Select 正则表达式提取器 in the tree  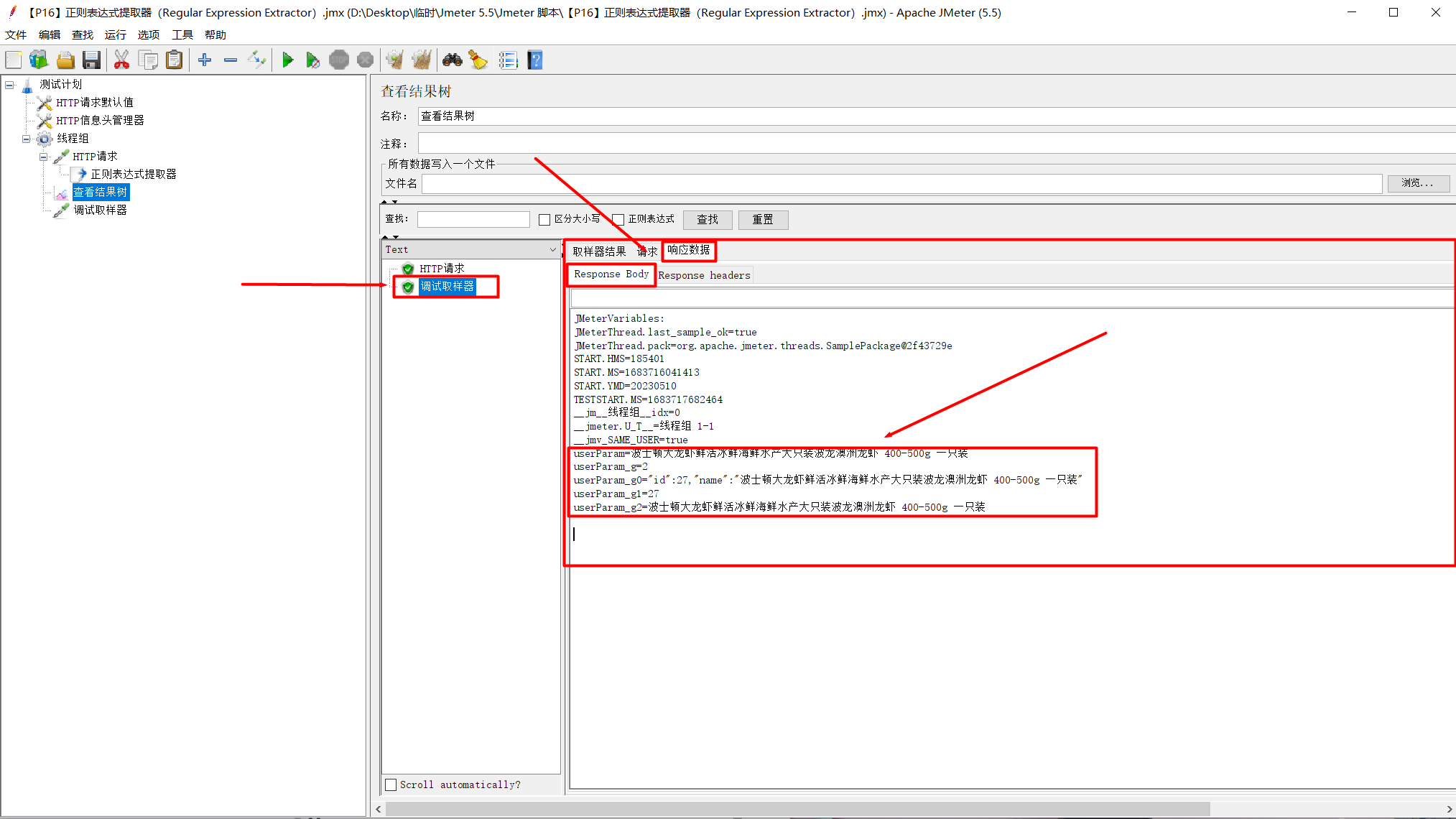[x=134, y=175]
